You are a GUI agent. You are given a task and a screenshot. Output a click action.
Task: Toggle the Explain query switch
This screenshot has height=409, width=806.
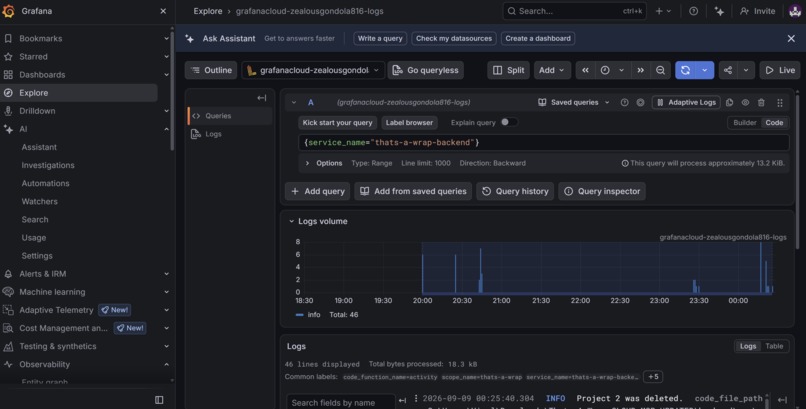(x=509, y=122)
